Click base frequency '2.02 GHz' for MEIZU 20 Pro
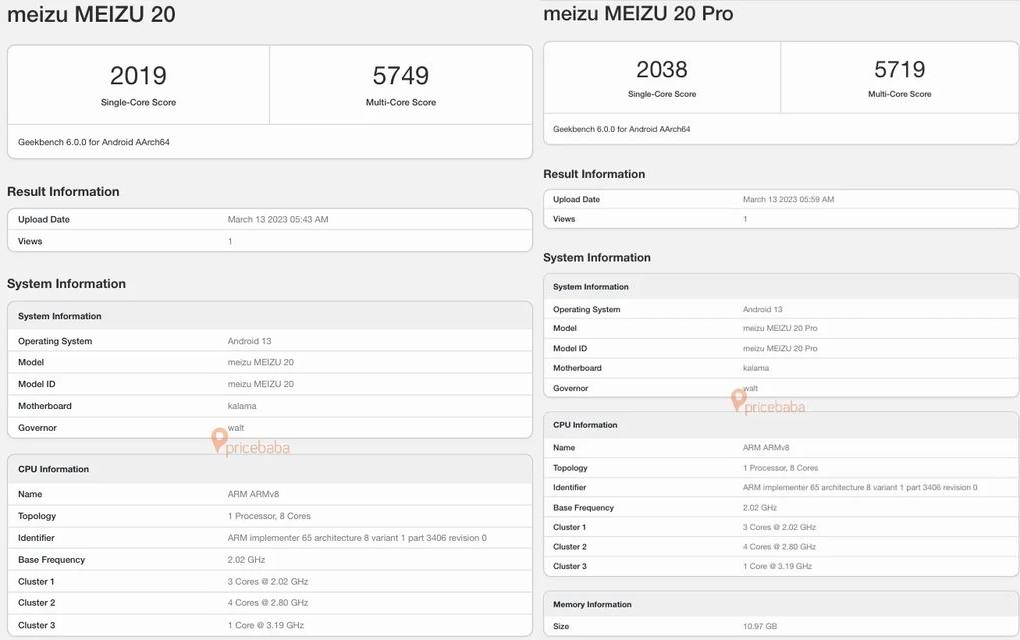 click(759, 507)
